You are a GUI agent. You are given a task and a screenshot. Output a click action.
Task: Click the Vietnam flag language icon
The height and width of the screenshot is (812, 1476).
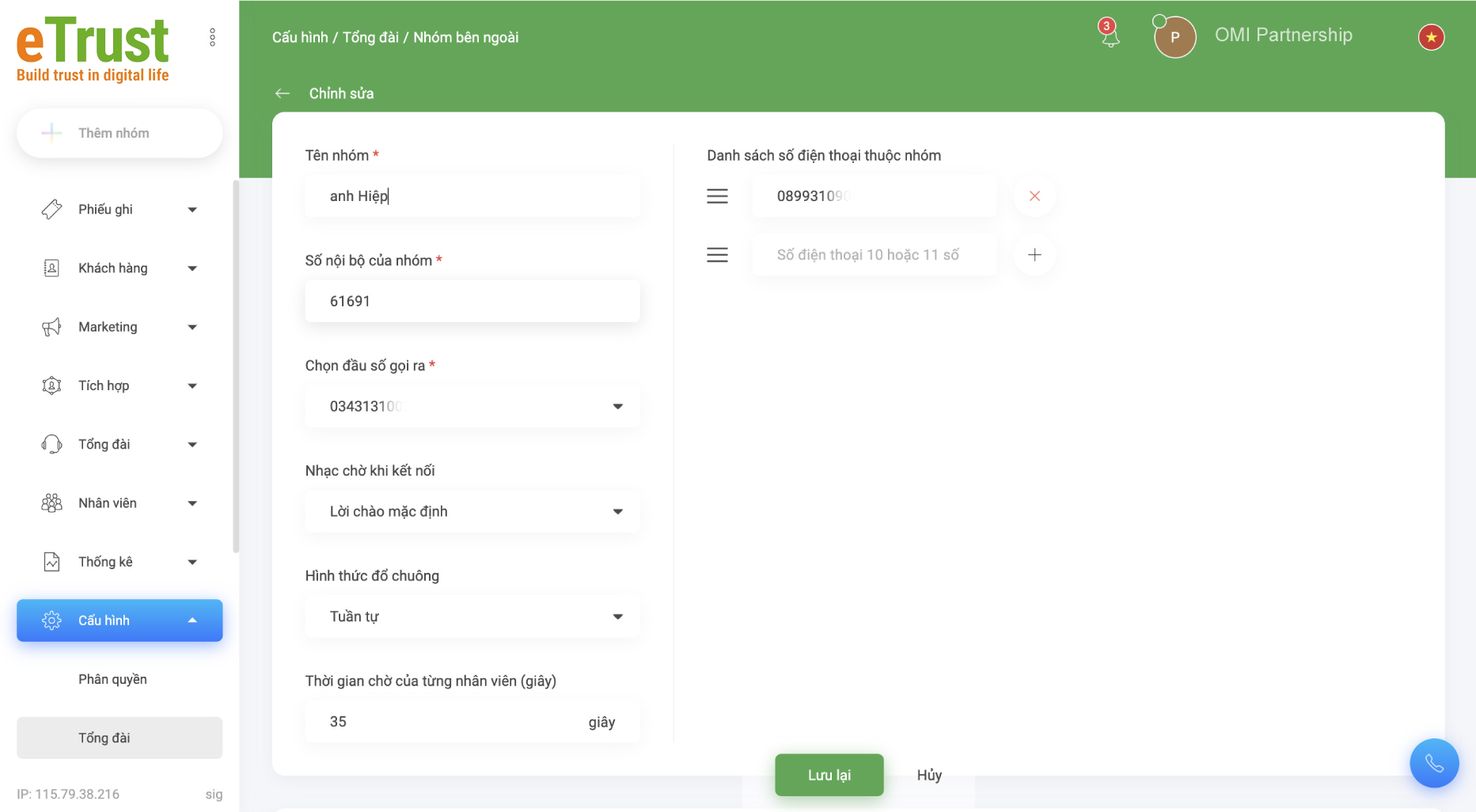[x=1431, y=37]
